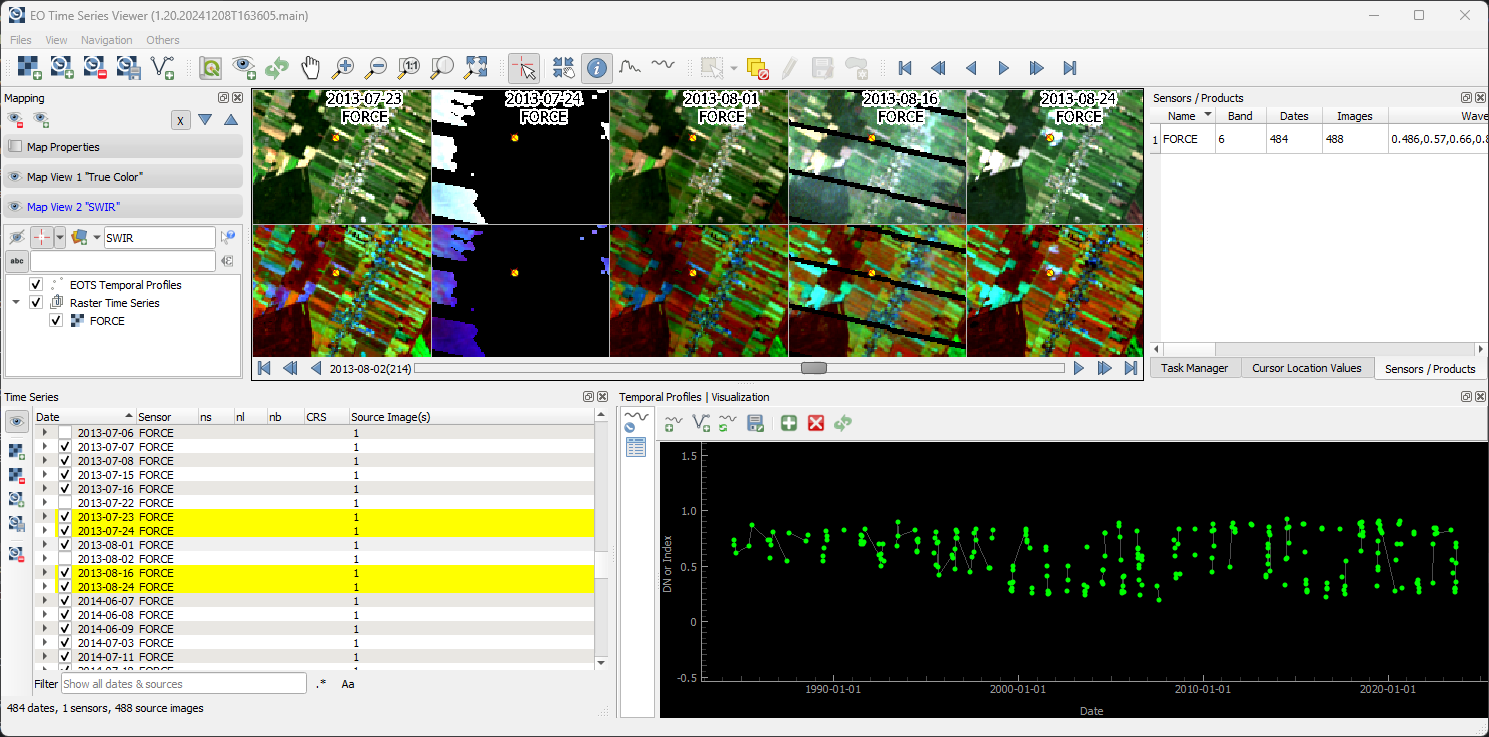This screenshot has height=737, width=1489.
Task: Jump to the last observation in toolbar
Action: [1070, 68]
